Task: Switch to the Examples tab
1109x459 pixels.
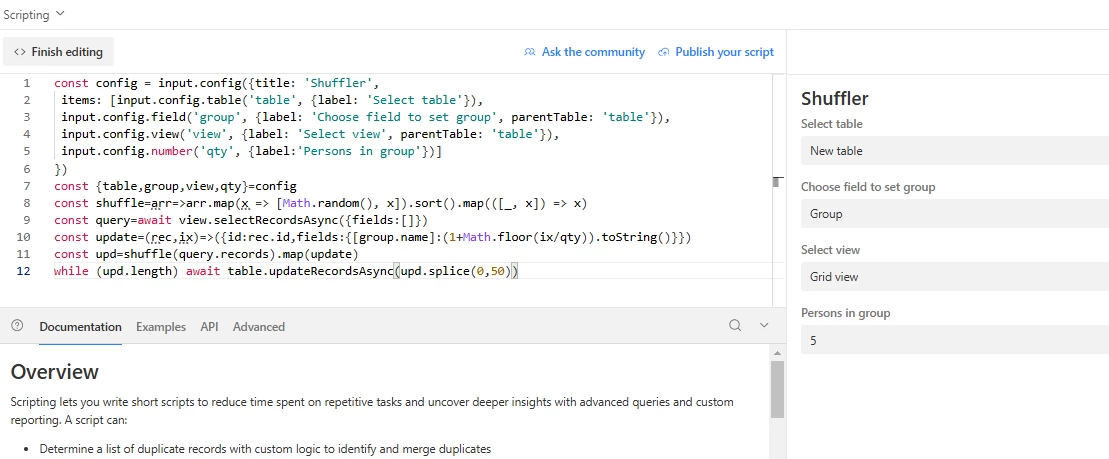Action: pyautogui.click(x=161, y=327)
